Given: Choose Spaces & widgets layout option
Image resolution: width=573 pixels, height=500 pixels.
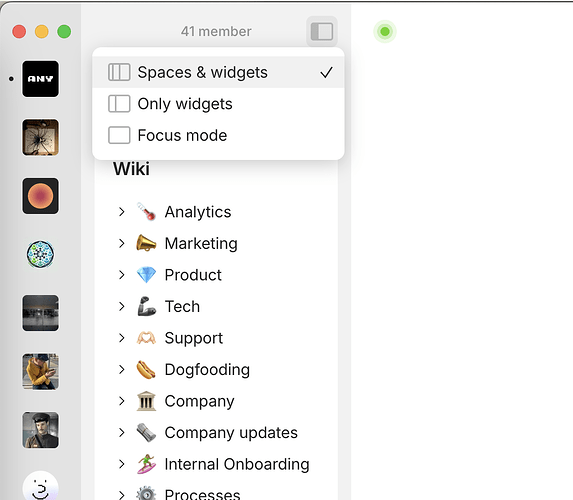Looking at the screenshot, I should point(218,72).
